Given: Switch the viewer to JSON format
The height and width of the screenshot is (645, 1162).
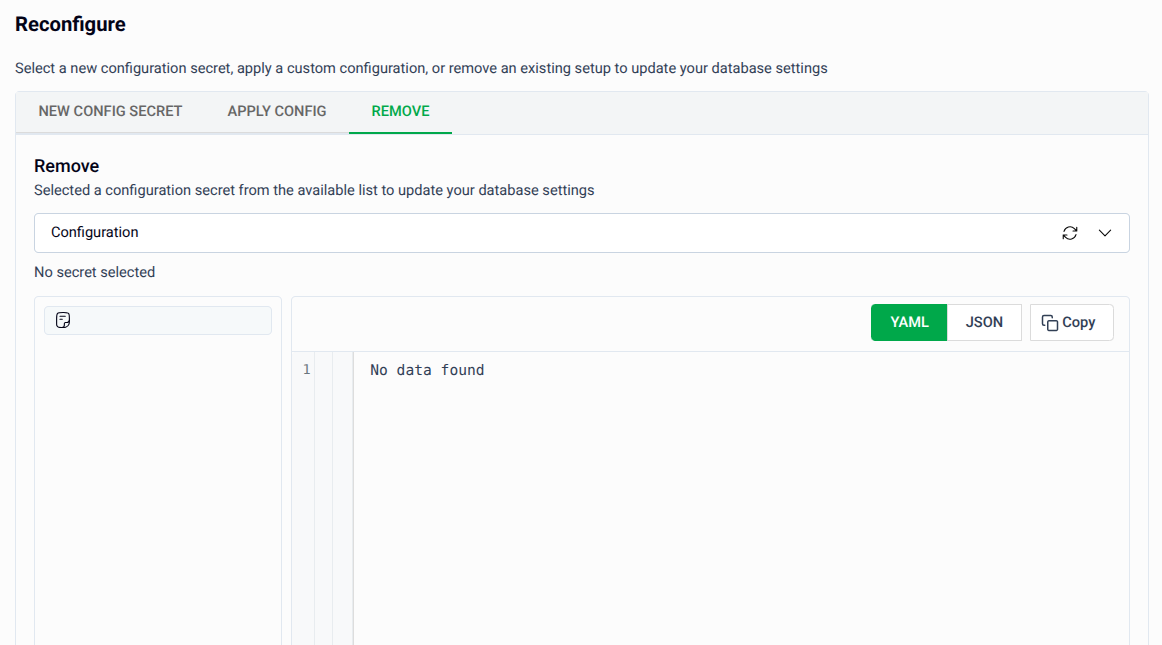Looking at the screenshot, I should pyautogui.click(x=984, y=322).
